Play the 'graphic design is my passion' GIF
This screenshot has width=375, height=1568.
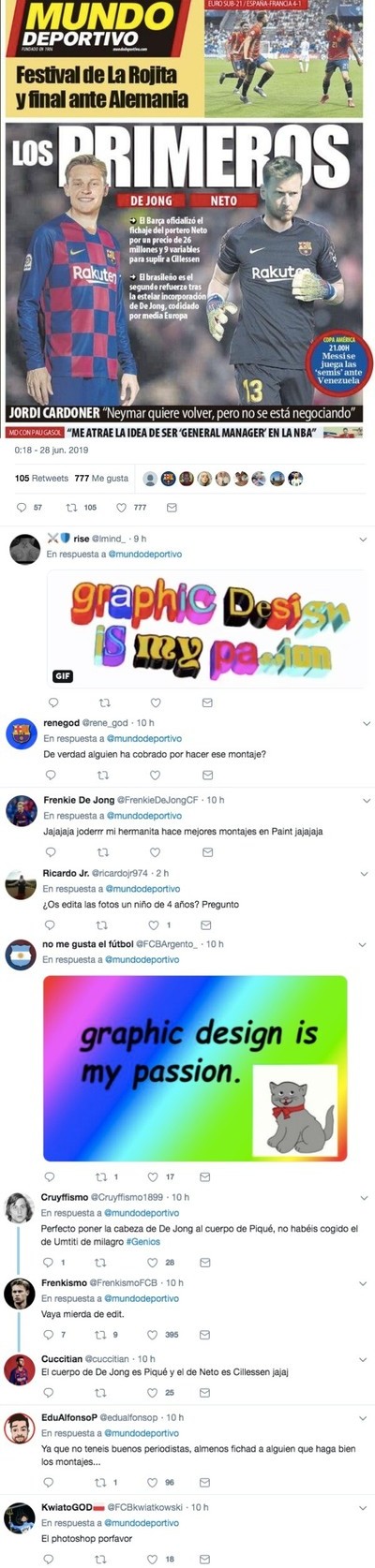tap(207, 629)
